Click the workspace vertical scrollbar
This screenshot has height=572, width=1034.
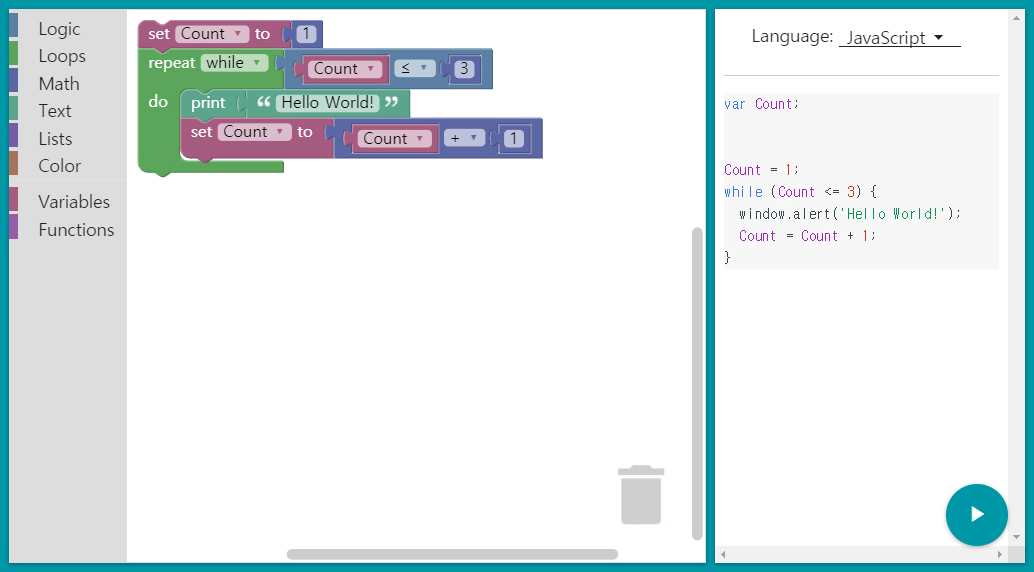(697, 384)
